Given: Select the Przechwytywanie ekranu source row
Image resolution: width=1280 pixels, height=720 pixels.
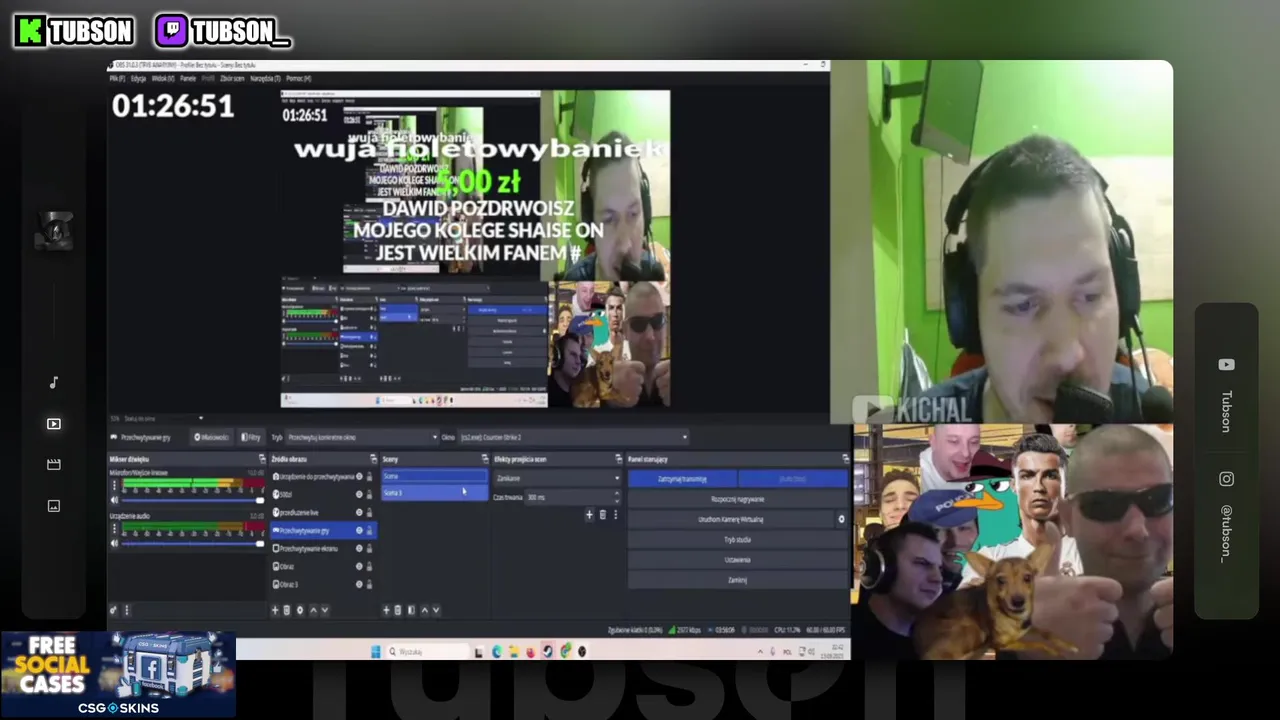Looking at the screenshot, I should (323, 549).
